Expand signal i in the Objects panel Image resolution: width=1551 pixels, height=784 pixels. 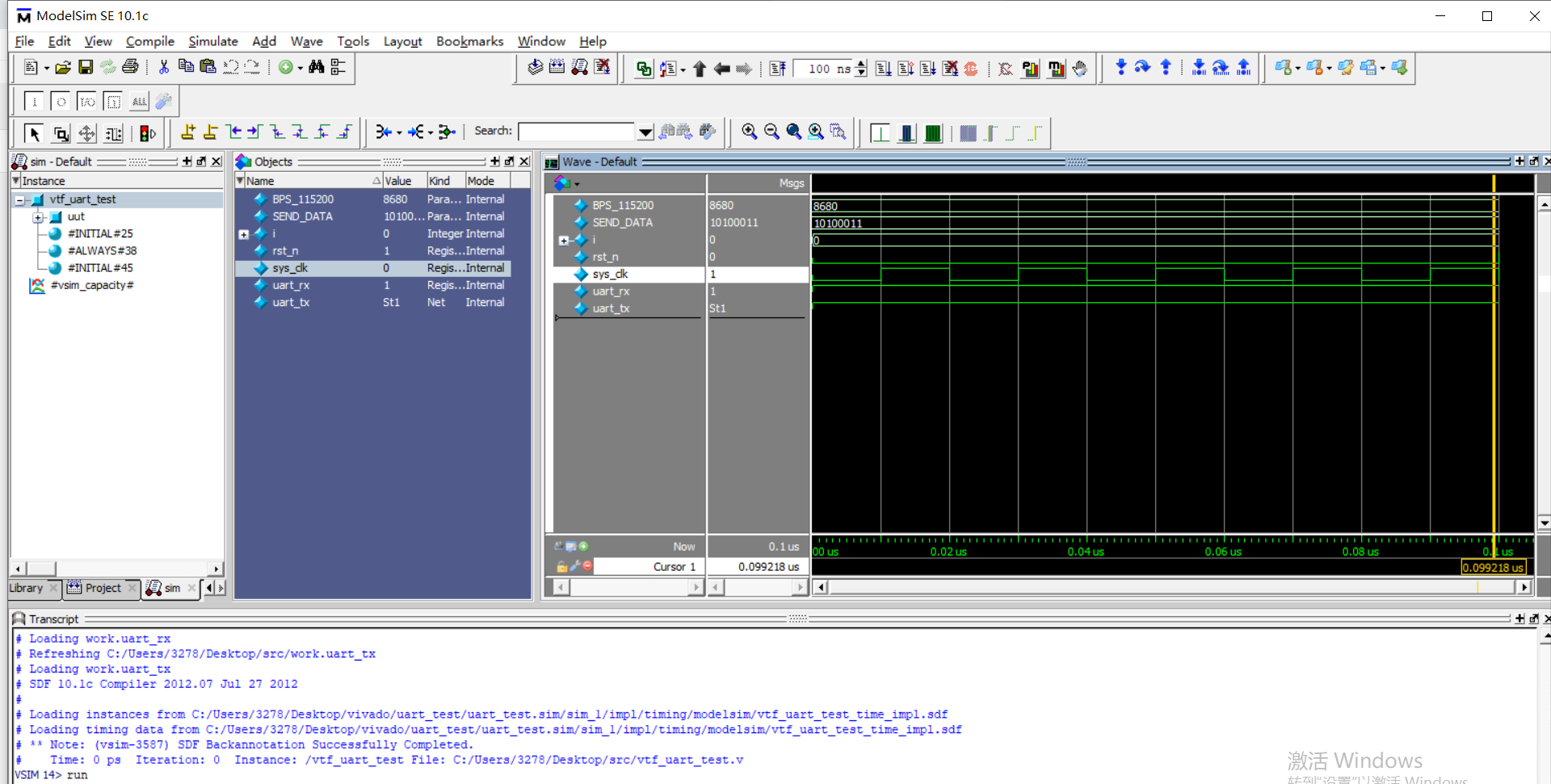(244, 234)
